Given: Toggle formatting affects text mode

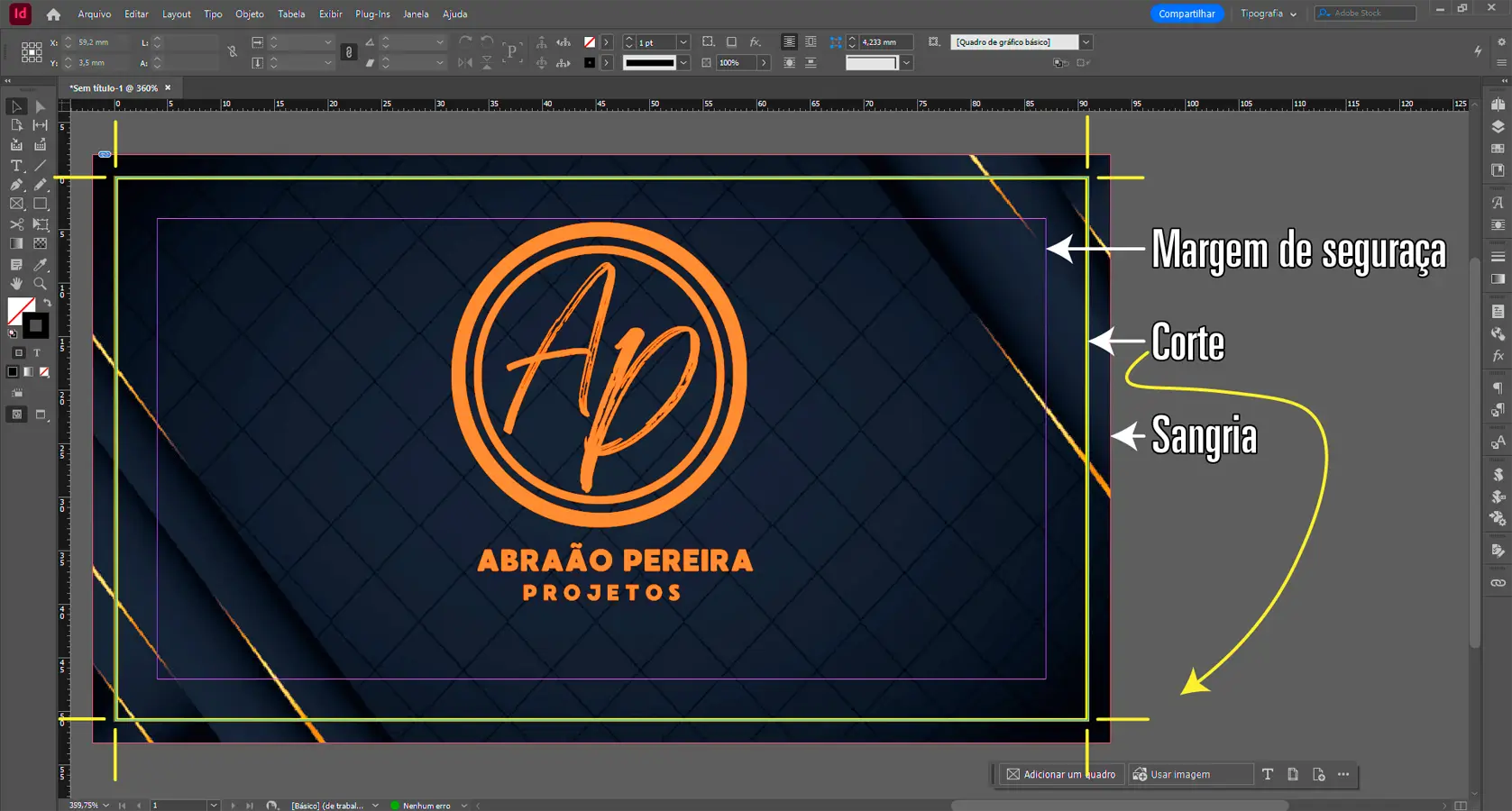Looking at the screenshot, I should coord(37,353).
